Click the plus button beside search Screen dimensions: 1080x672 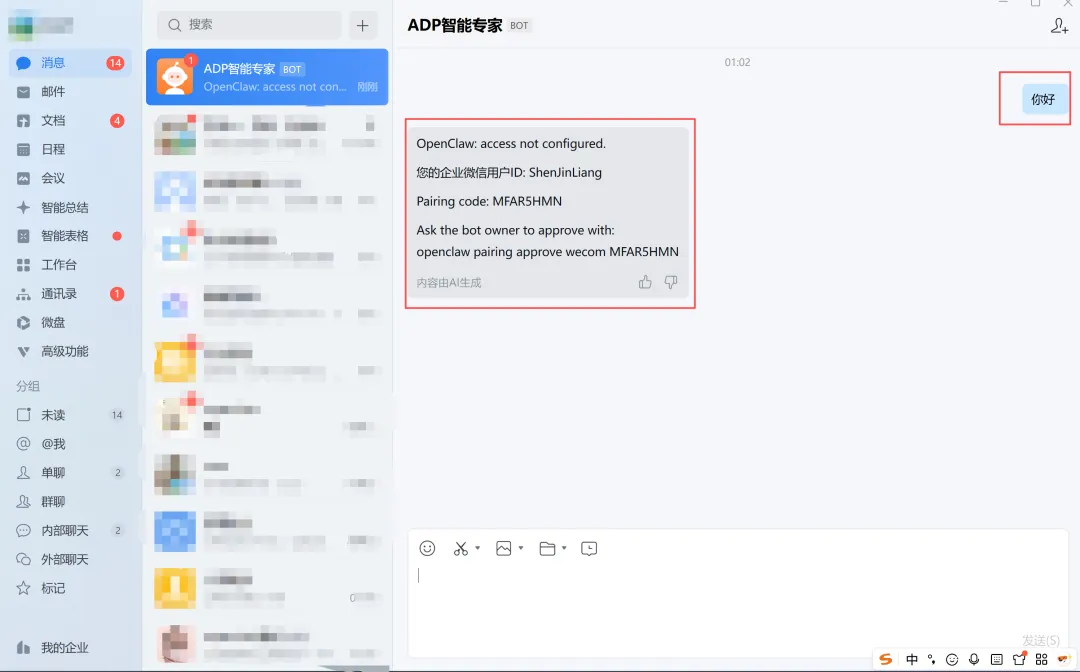(363, 25)
